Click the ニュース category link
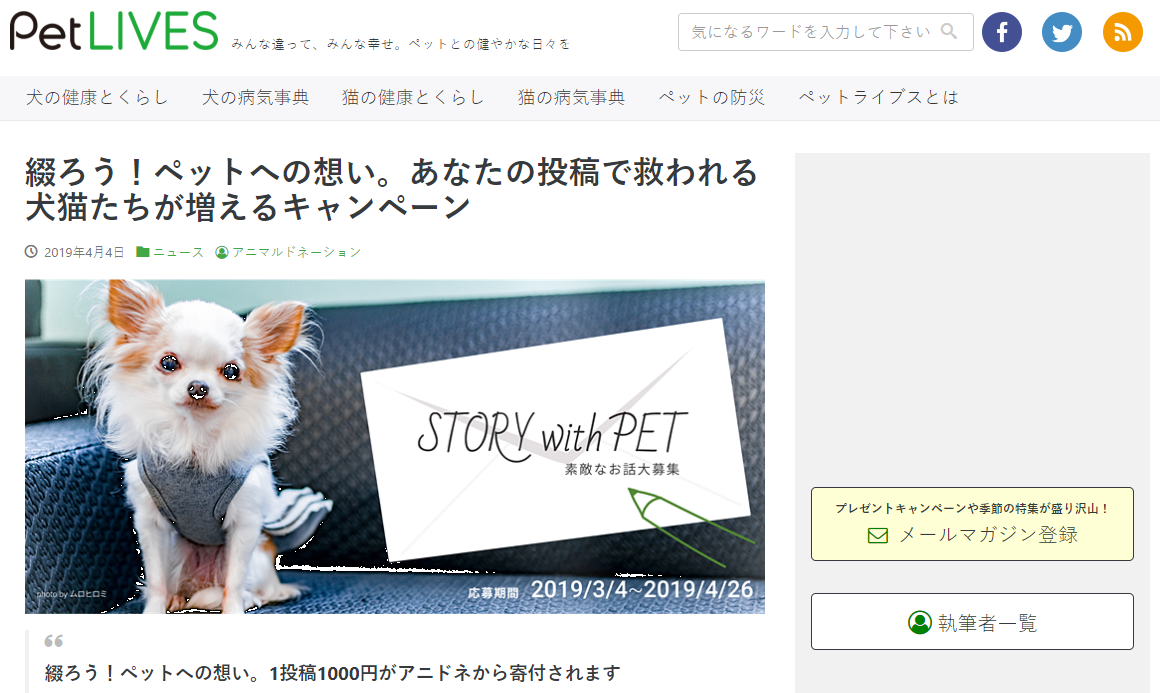Screen dimensions: 1160x693 click(x=178, y=252)
